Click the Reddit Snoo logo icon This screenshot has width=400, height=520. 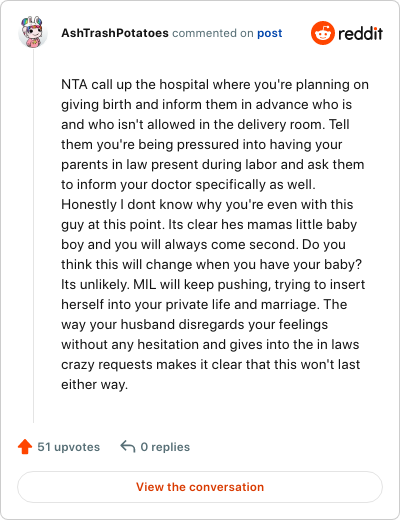[x=322, y=33]
